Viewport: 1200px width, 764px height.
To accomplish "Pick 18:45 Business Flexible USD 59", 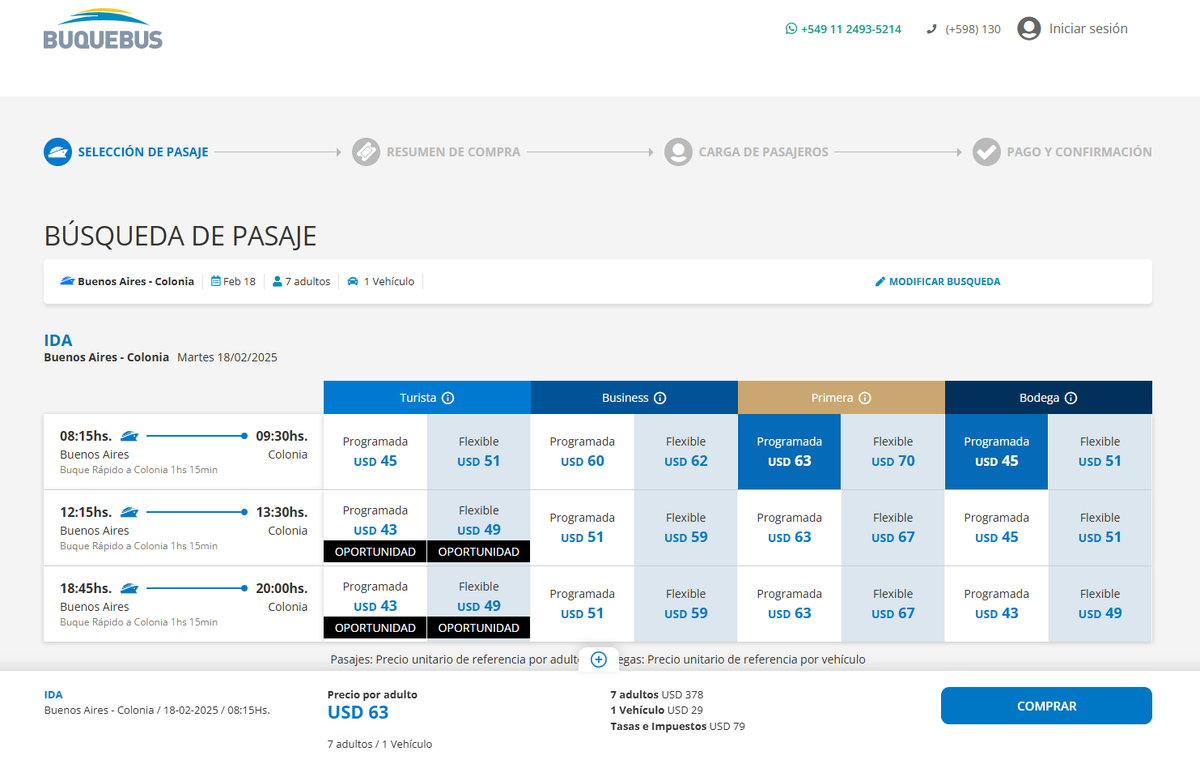I will click(686, 604).
